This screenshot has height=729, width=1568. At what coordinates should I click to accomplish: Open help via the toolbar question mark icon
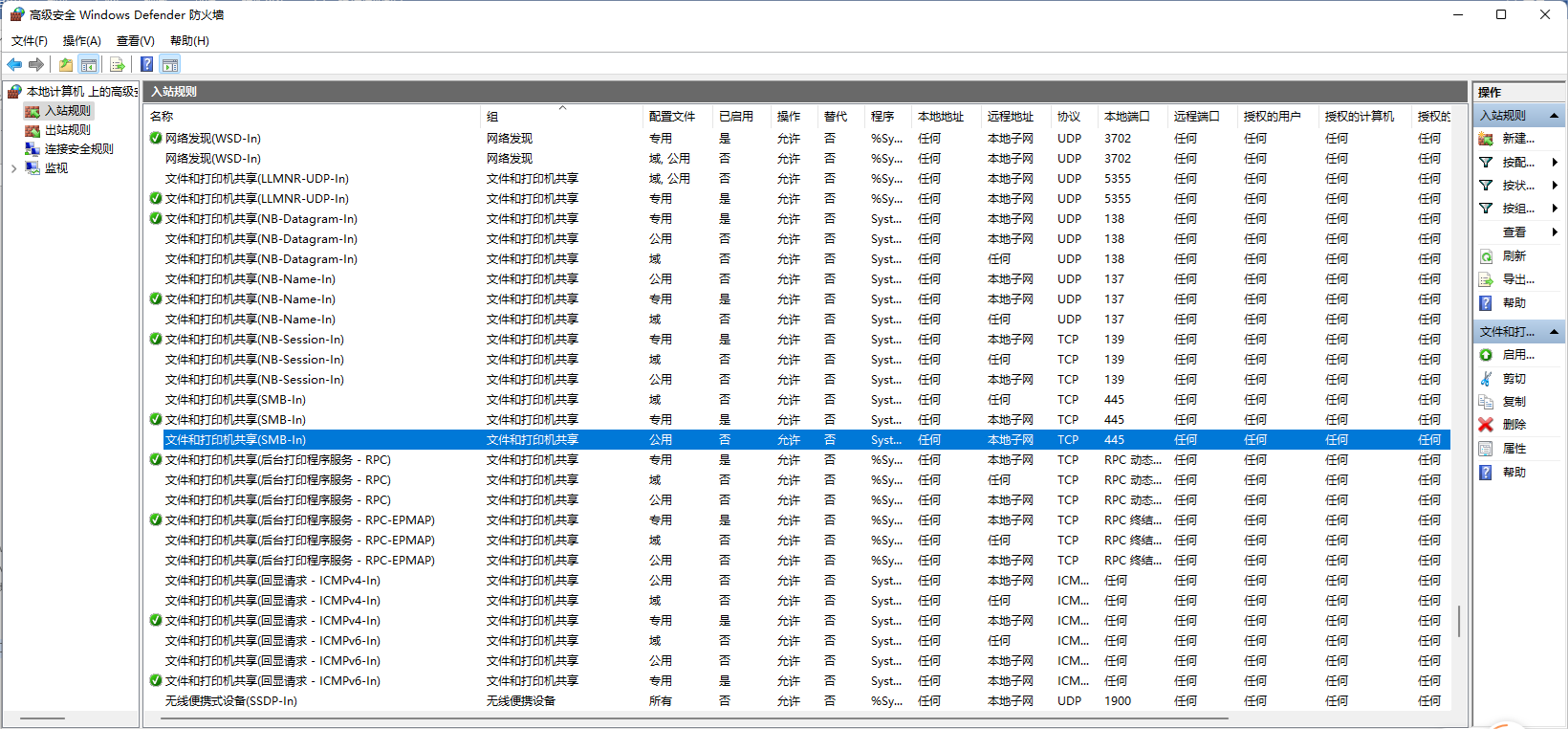coord(146,64)
